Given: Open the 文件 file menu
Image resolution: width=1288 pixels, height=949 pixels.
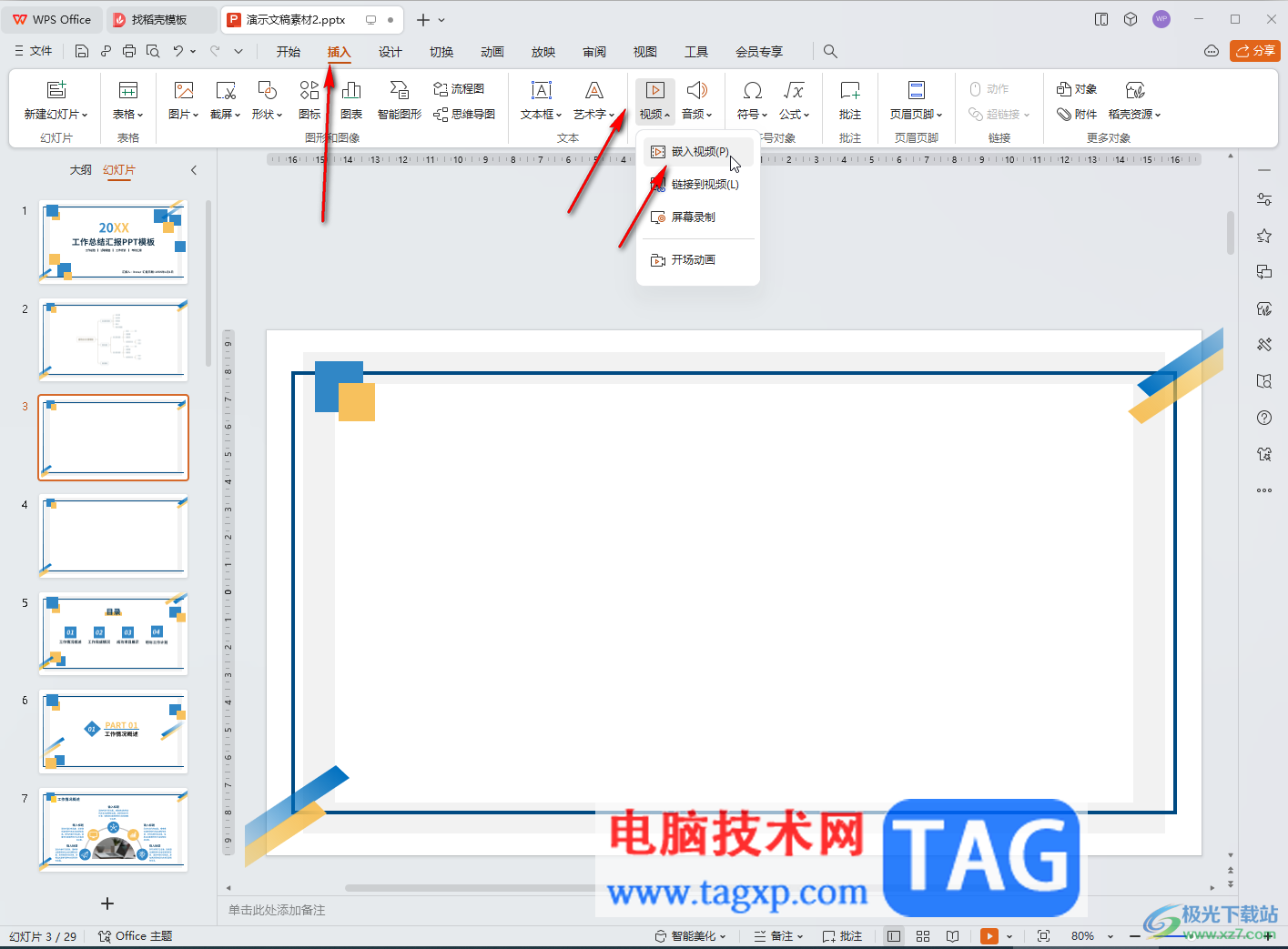Looking at the screenshot, I should [34, 52].
